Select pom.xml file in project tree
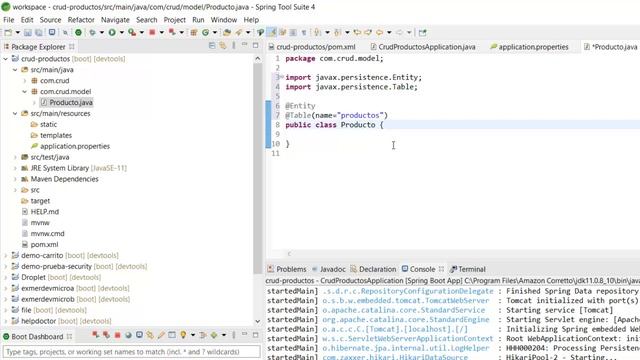The width and height of the screenshot is (640, 360). click(x=44, y=244)
